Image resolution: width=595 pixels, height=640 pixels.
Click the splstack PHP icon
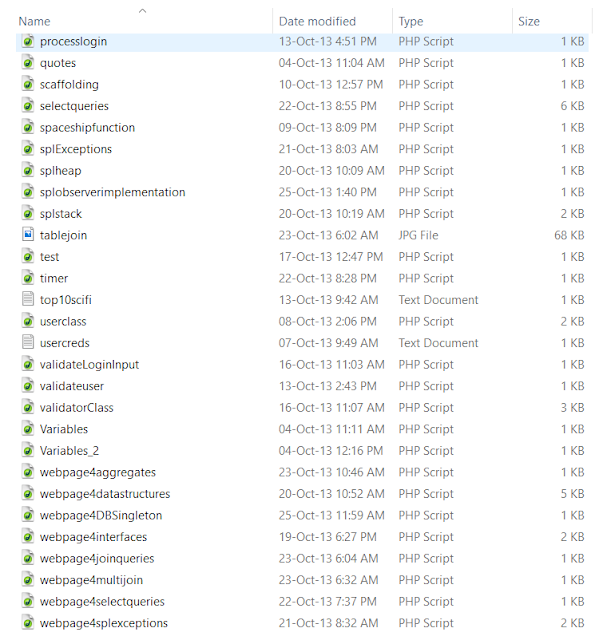point(28,214)
